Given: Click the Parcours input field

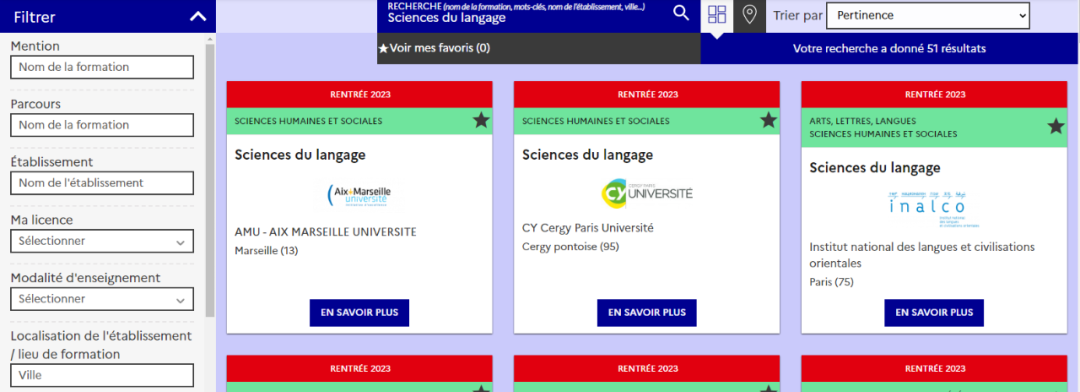Looking at the screenshot, I should 102,125.
